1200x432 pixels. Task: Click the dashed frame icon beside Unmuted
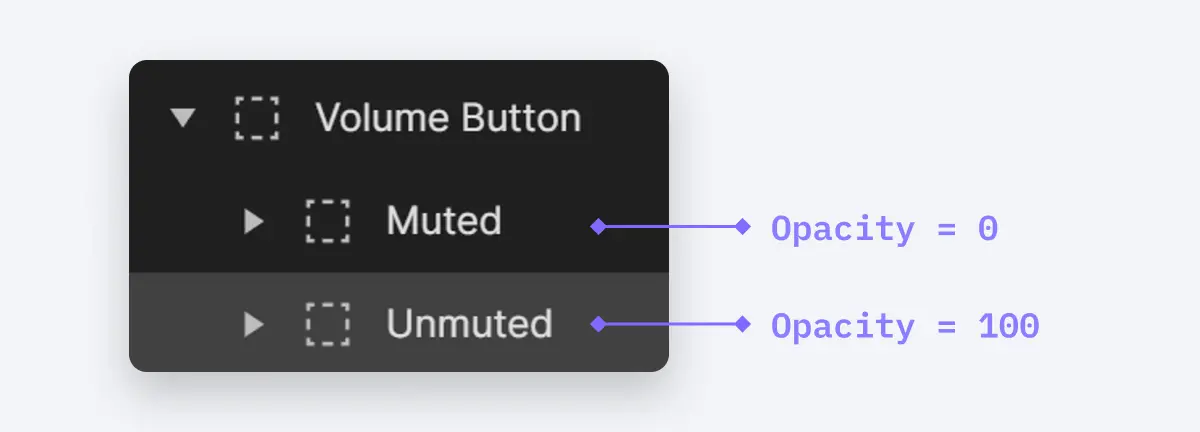pyautogui.click(x=327, y=323)
